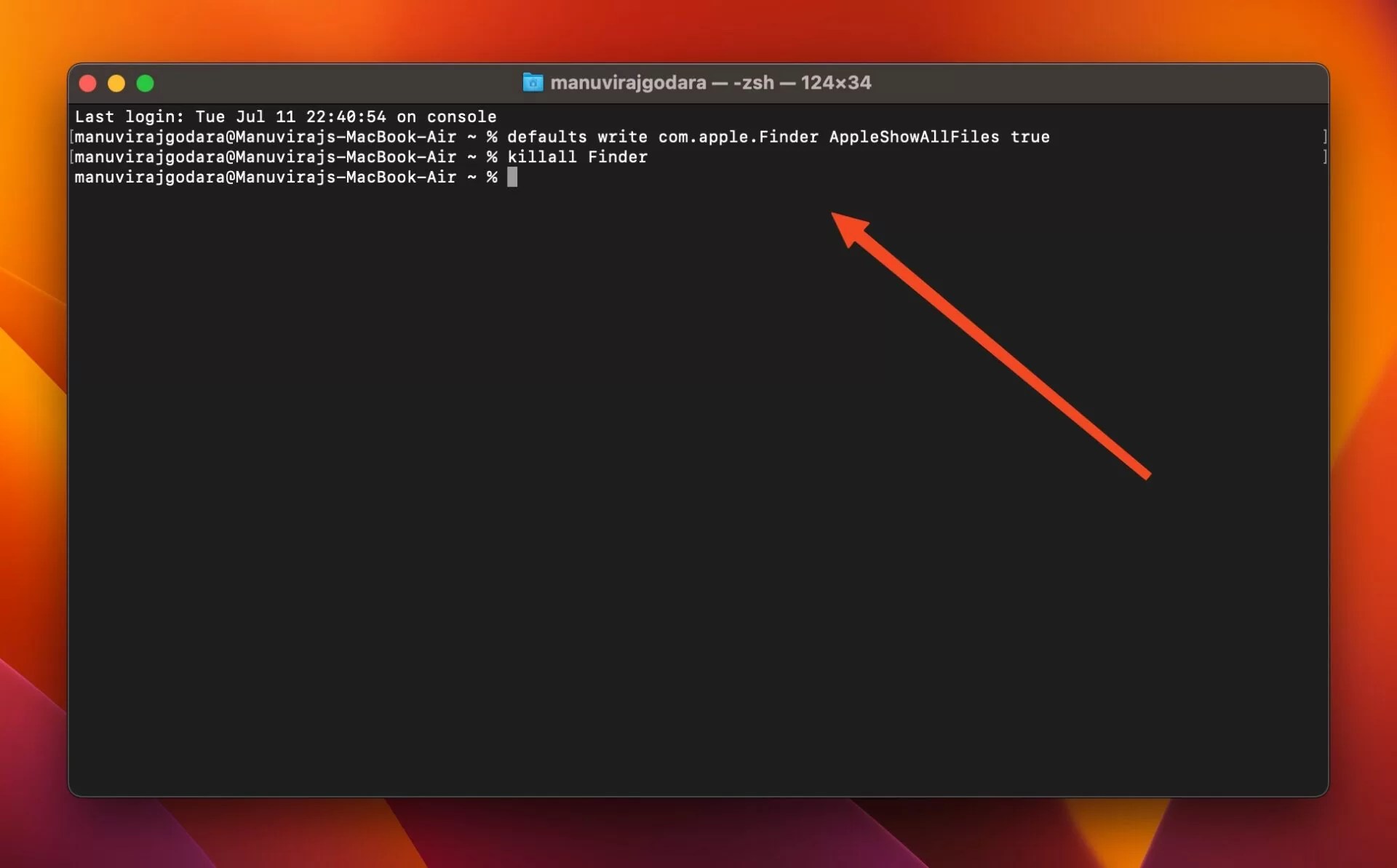This screenshot has height=868, width=1397.
Task: Click the yellow minimize window control
Action: tap(116, 83)
